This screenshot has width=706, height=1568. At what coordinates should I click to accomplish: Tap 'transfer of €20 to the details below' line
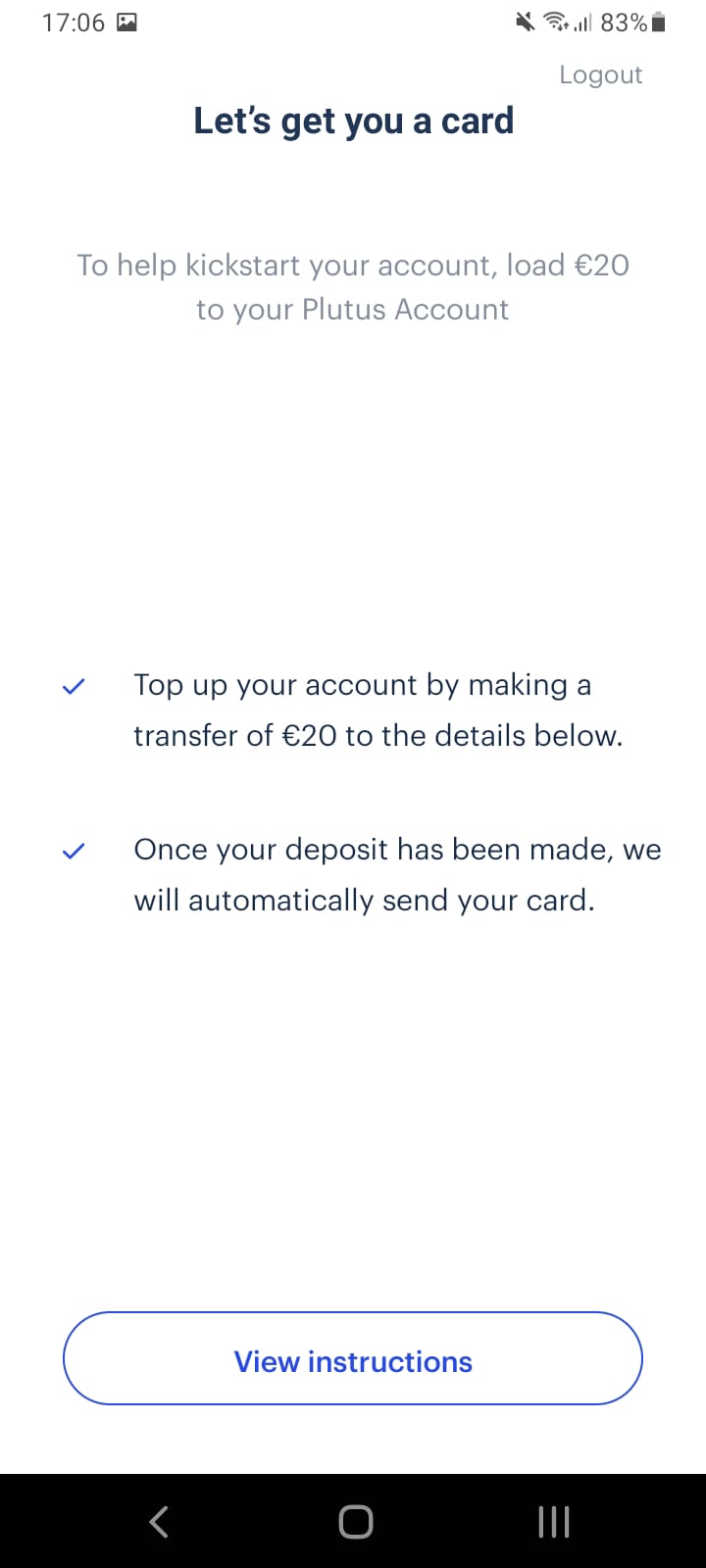tap(378, 736)
